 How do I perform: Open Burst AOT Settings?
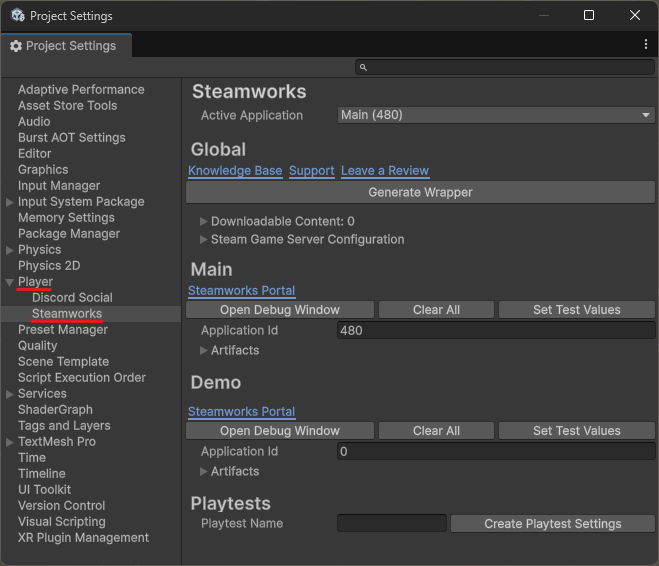tap(71, 137)
